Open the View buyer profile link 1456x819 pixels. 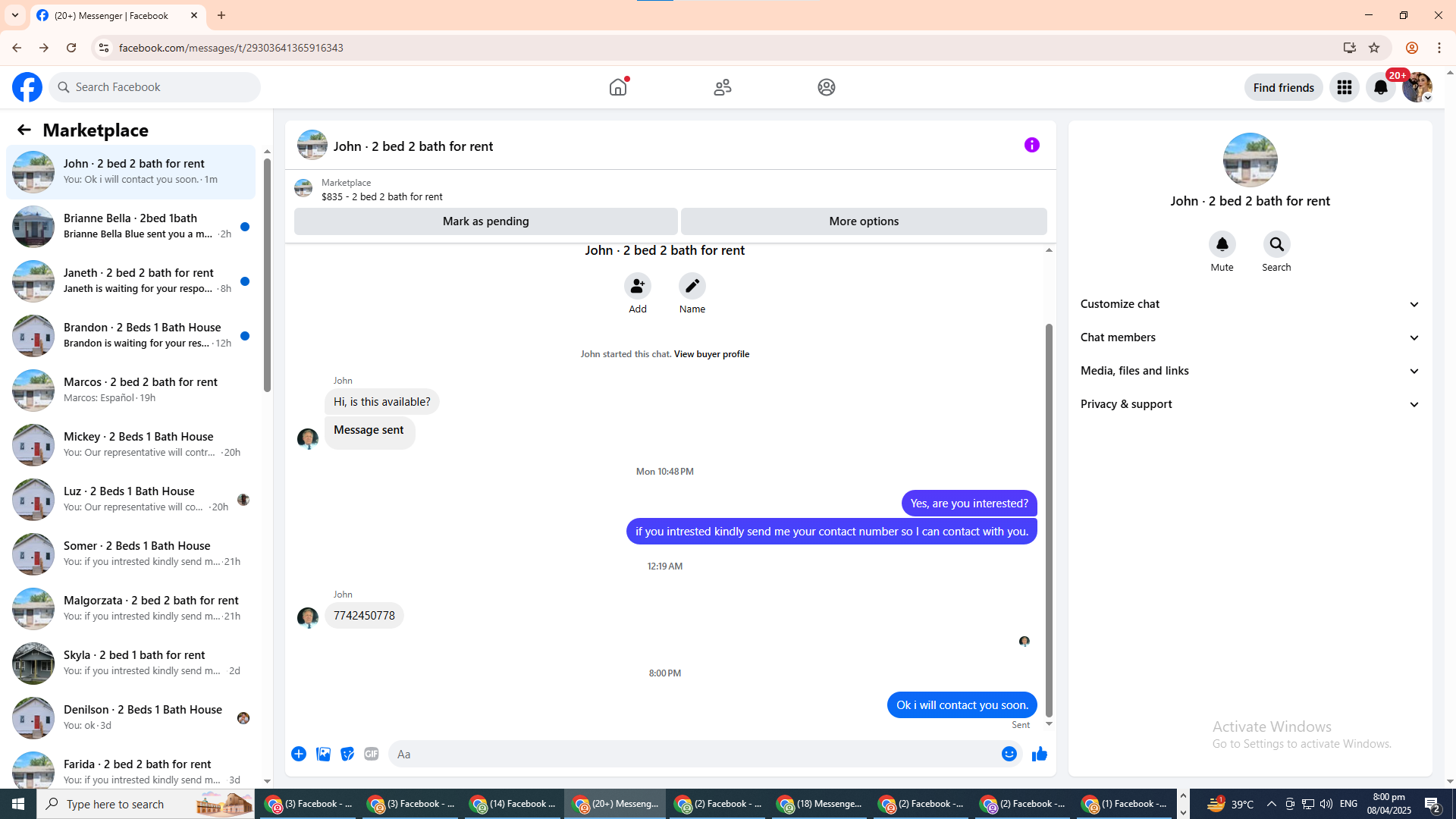pos(711,354)
